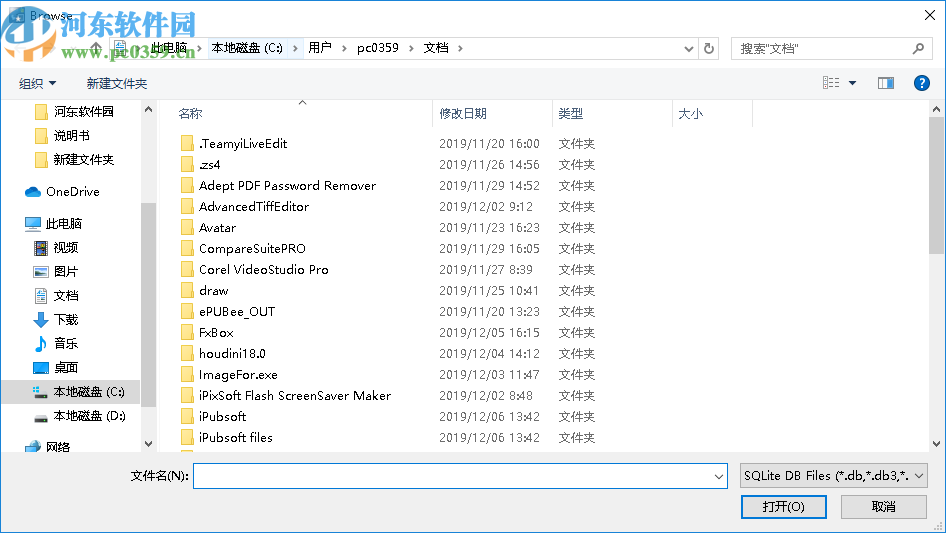Expand the address bar history dropdown
This screenshot has width=946, height=533.
tap(688, 49)
